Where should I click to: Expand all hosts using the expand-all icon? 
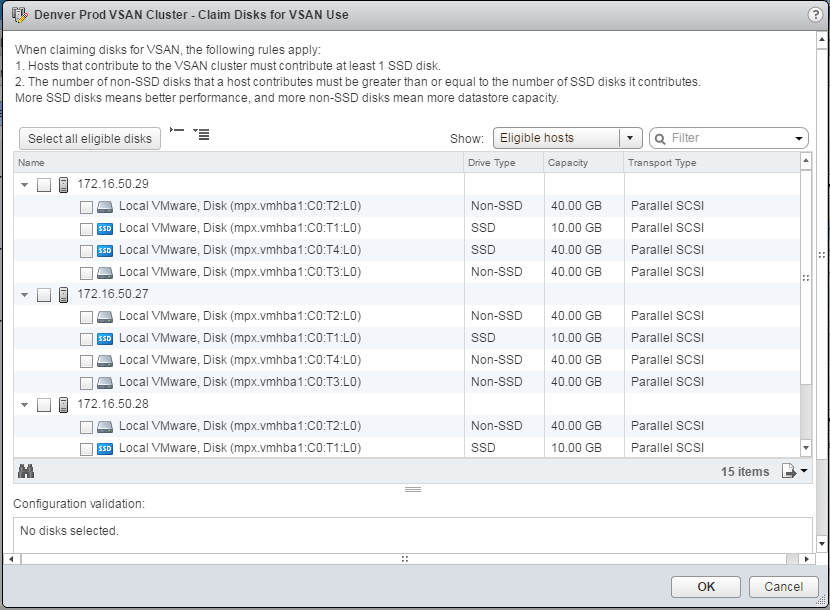pyautogui.click(x=203, y=134)
